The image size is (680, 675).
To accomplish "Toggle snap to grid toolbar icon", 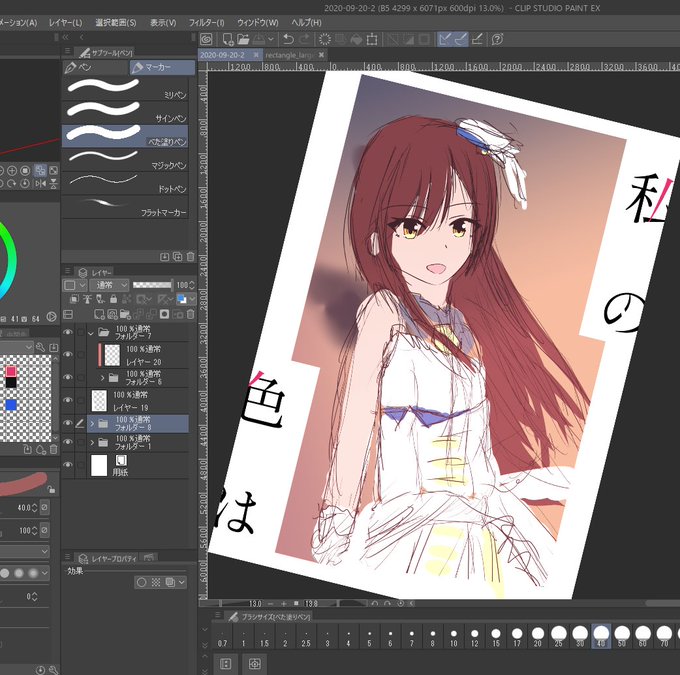I will 477,39.
